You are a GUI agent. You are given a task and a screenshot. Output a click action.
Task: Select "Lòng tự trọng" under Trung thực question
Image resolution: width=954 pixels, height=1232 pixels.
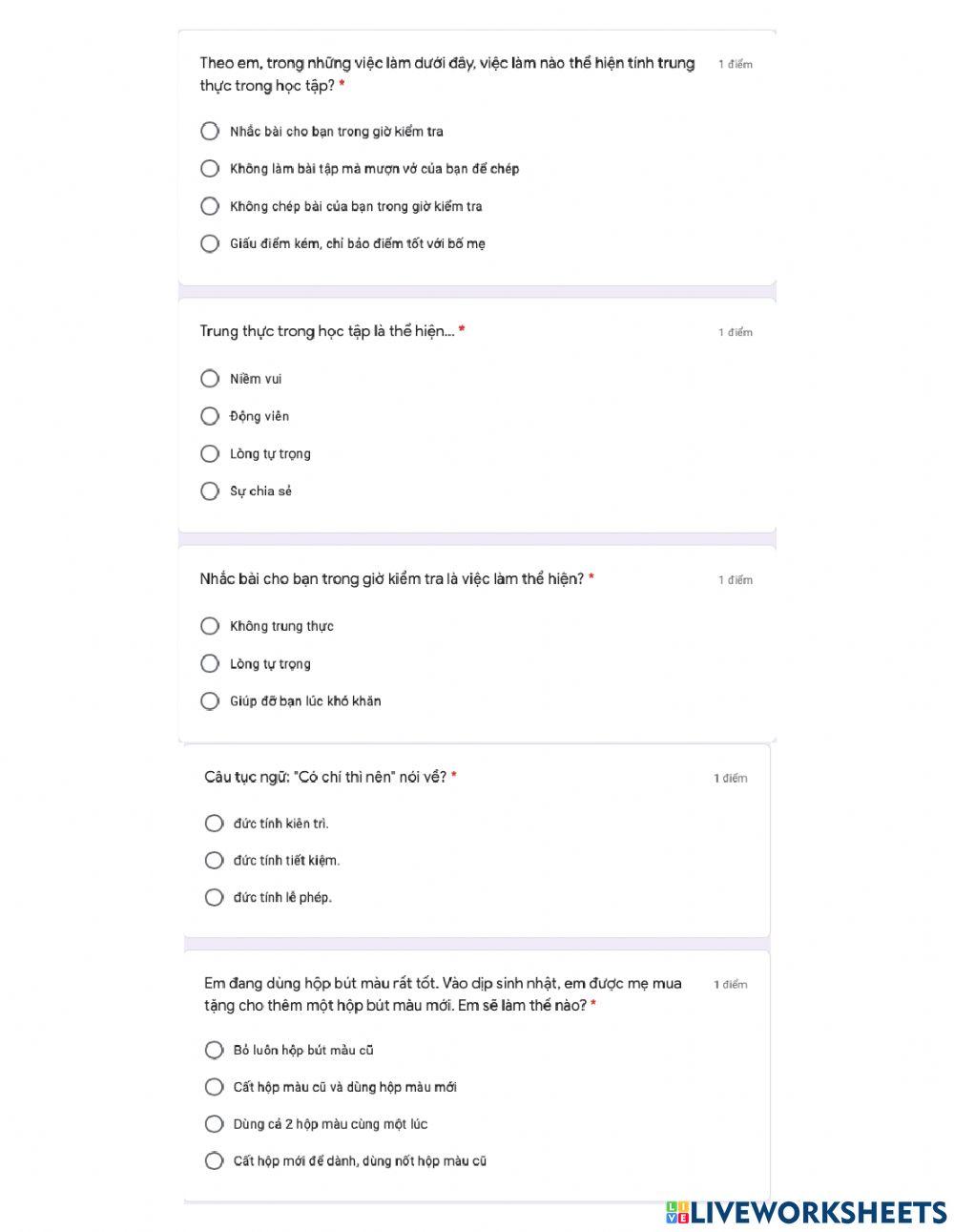(x=210, y=453)
